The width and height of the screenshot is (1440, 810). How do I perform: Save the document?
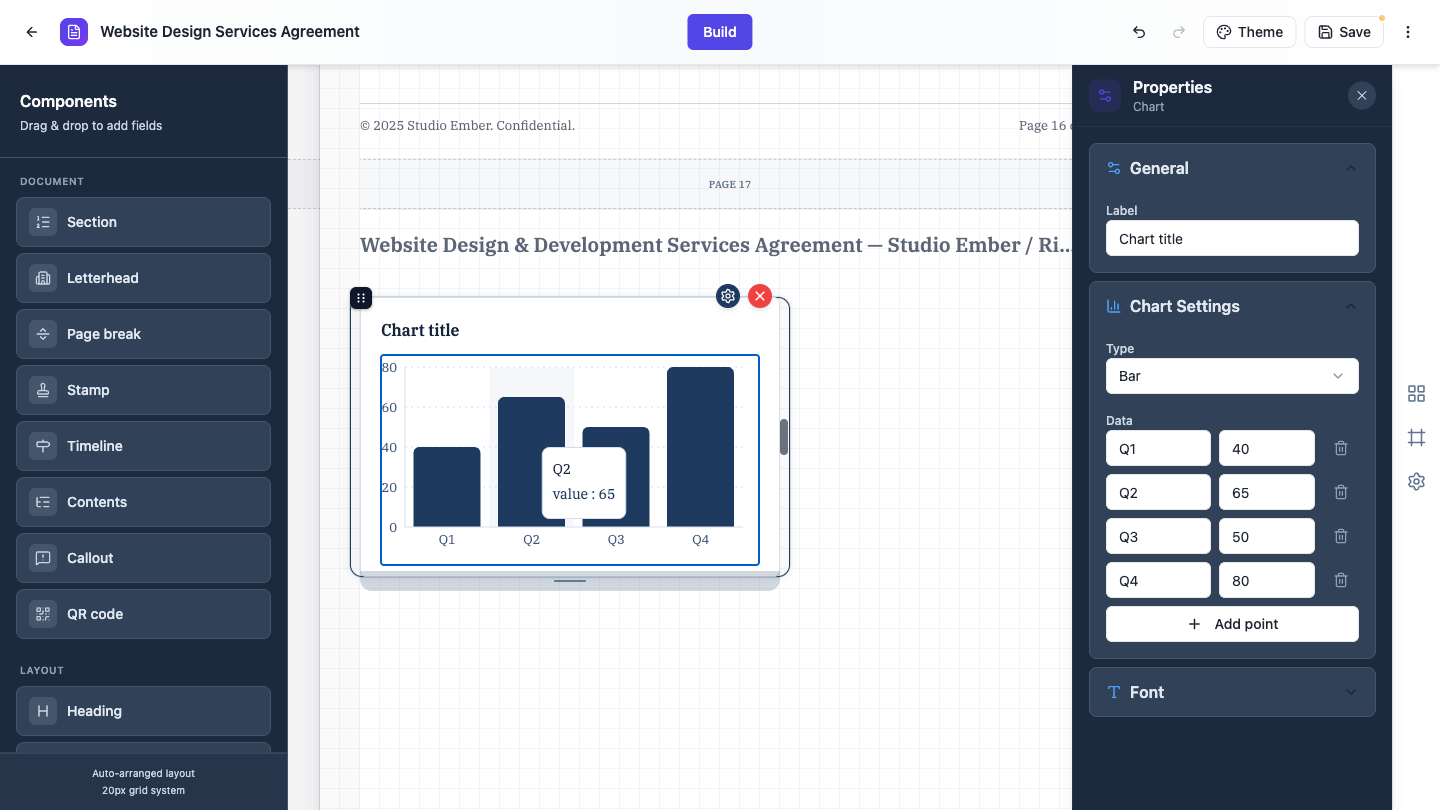pyautogui.click(x=1344, y=32)
